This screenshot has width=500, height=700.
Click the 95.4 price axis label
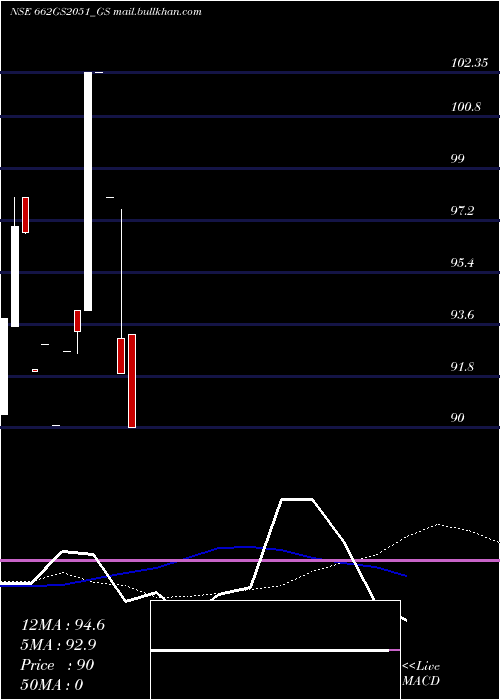(462, 263)
